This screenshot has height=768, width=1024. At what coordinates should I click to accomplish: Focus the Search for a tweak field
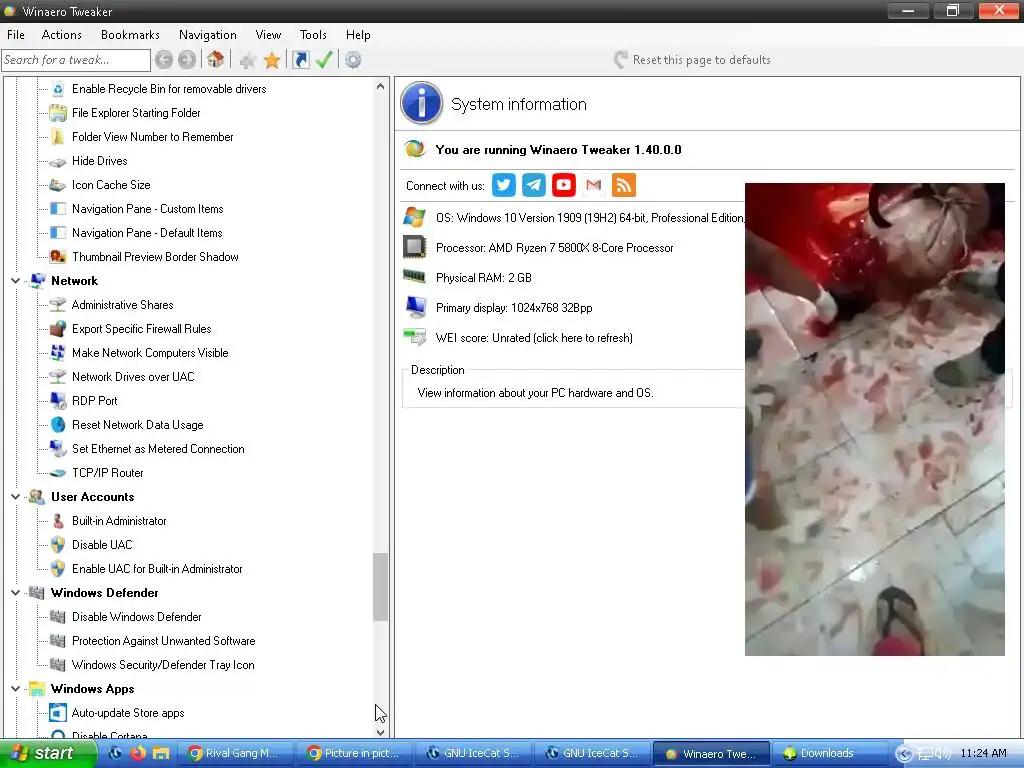coord(76,60)
